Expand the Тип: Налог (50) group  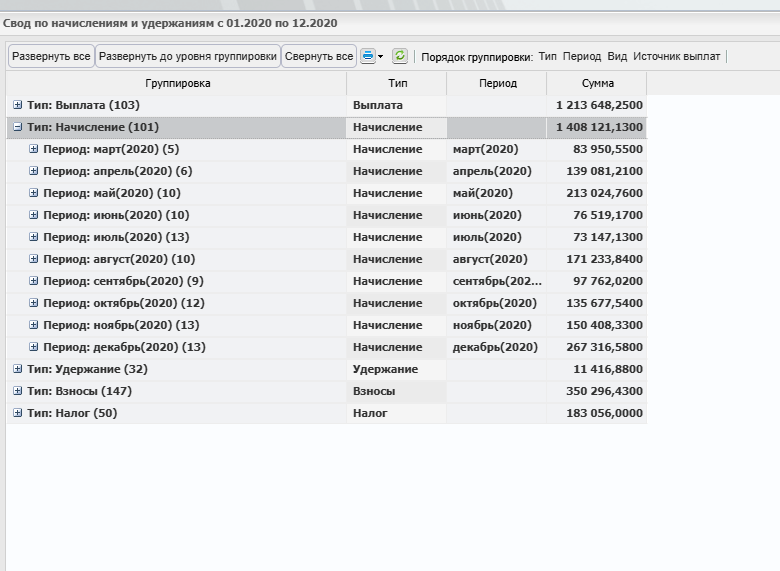click(17, 413)
